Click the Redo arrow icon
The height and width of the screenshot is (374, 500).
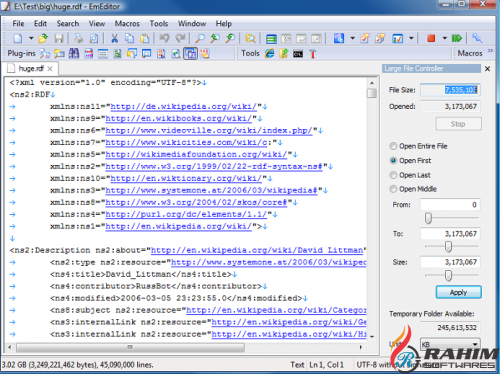(180, 38)
